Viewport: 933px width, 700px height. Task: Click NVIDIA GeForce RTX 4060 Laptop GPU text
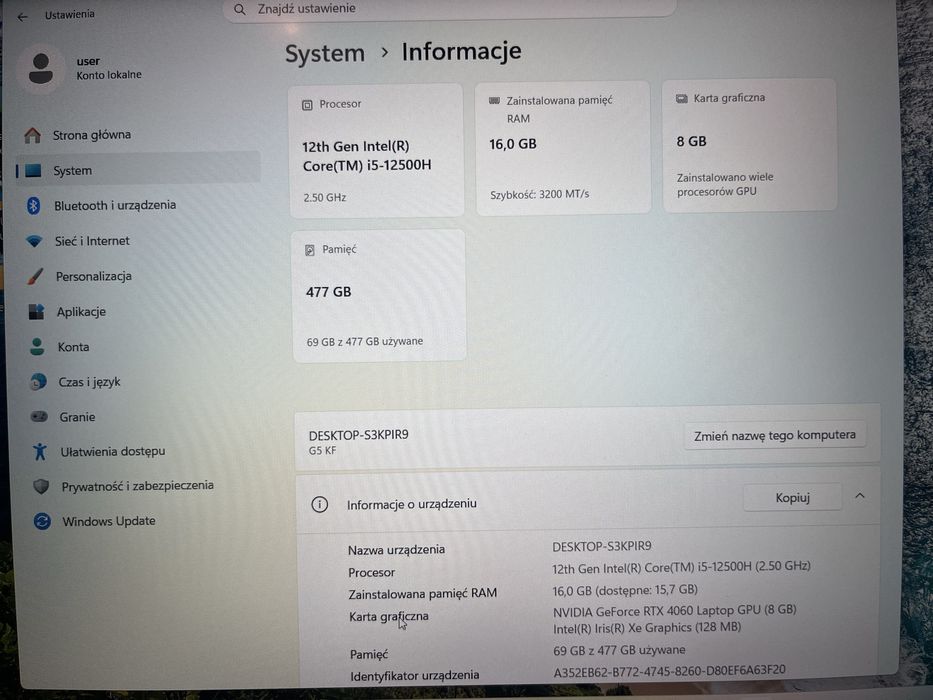(x=674, y=611)
